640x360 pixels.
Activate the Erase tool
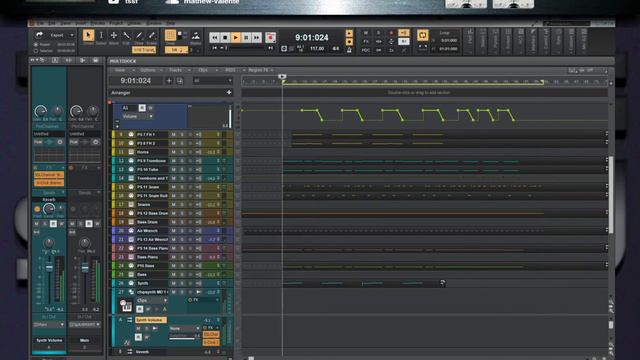[151, 36]
